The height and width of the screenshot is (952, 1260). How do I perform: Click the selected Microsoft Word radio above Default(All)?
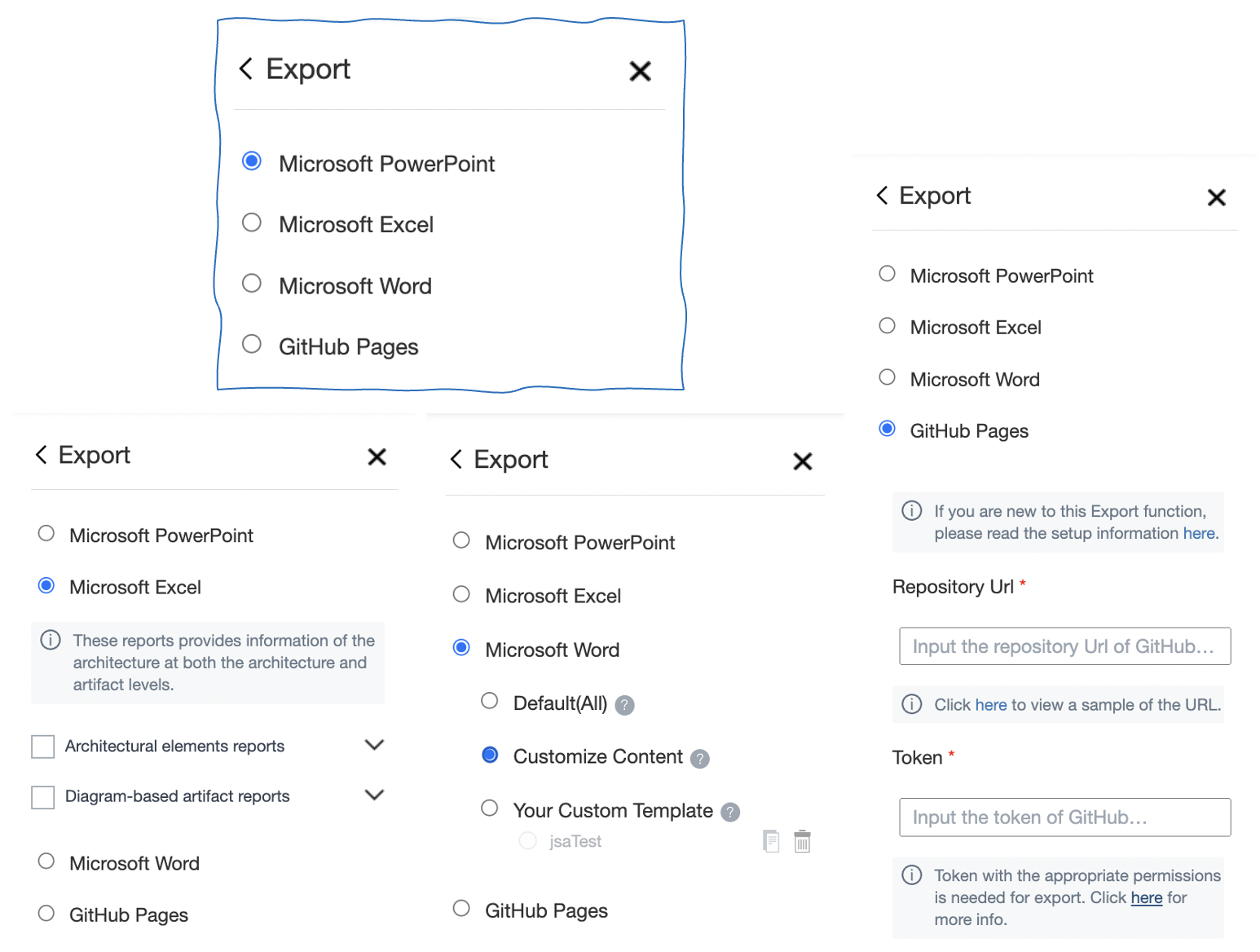[461, 647]
